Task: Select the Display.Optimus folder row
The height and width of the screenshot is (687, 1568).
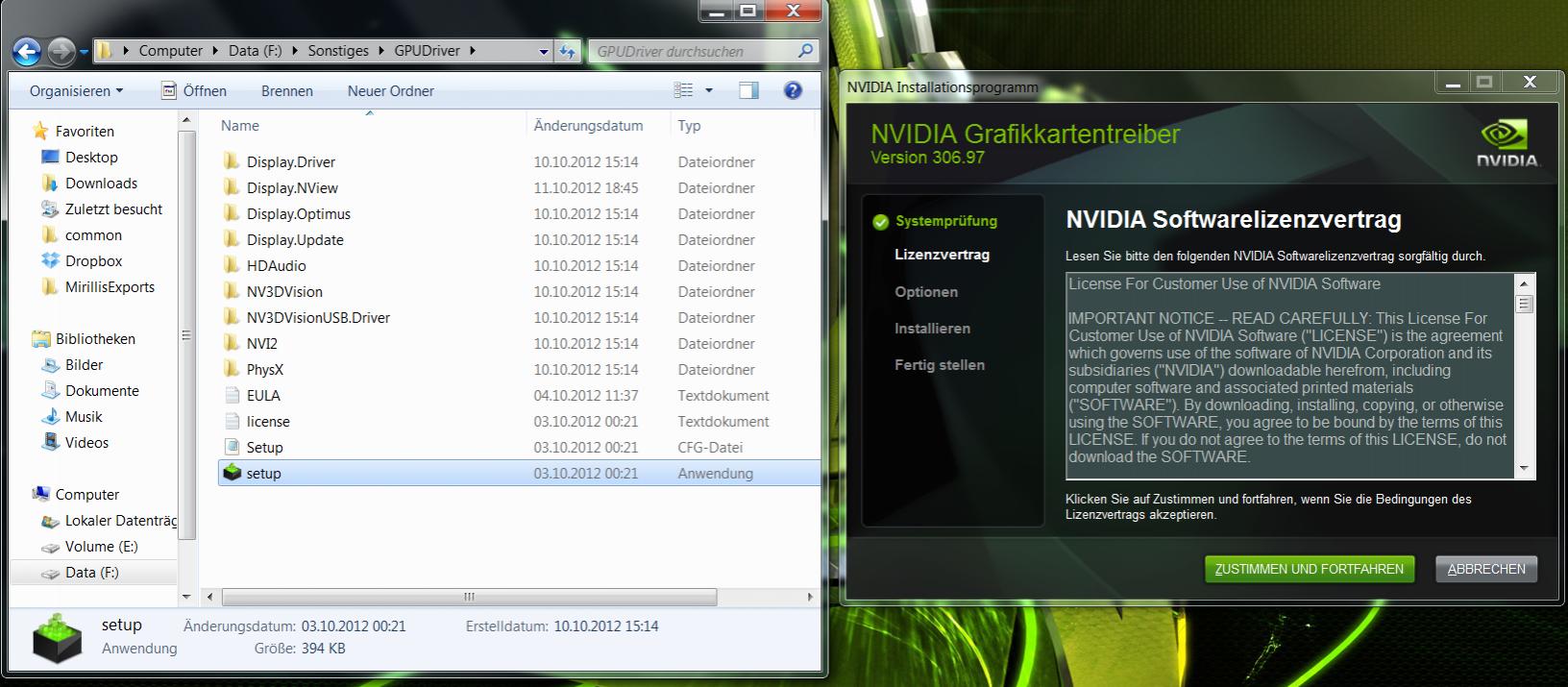Action: [519, 213]
